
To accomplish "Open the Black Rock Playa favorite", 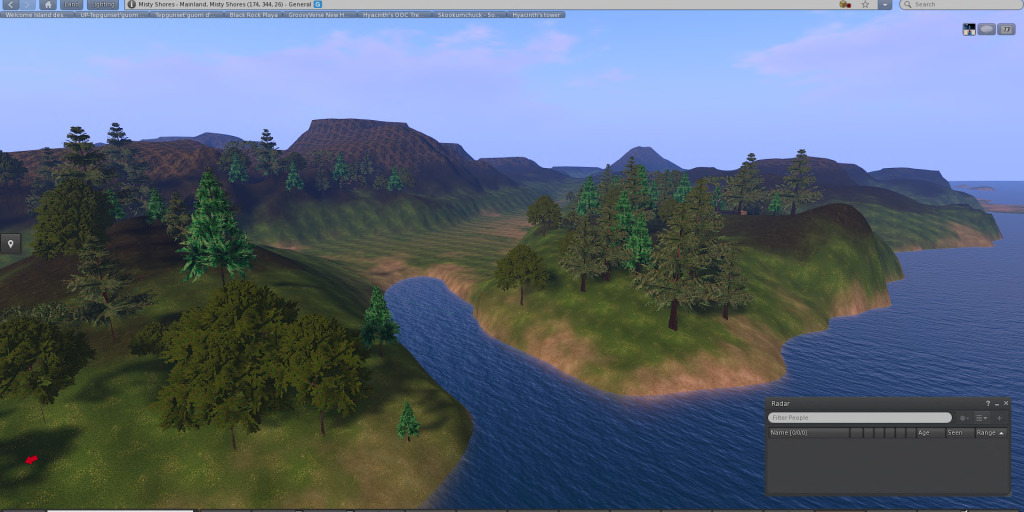I will (257, 15).
